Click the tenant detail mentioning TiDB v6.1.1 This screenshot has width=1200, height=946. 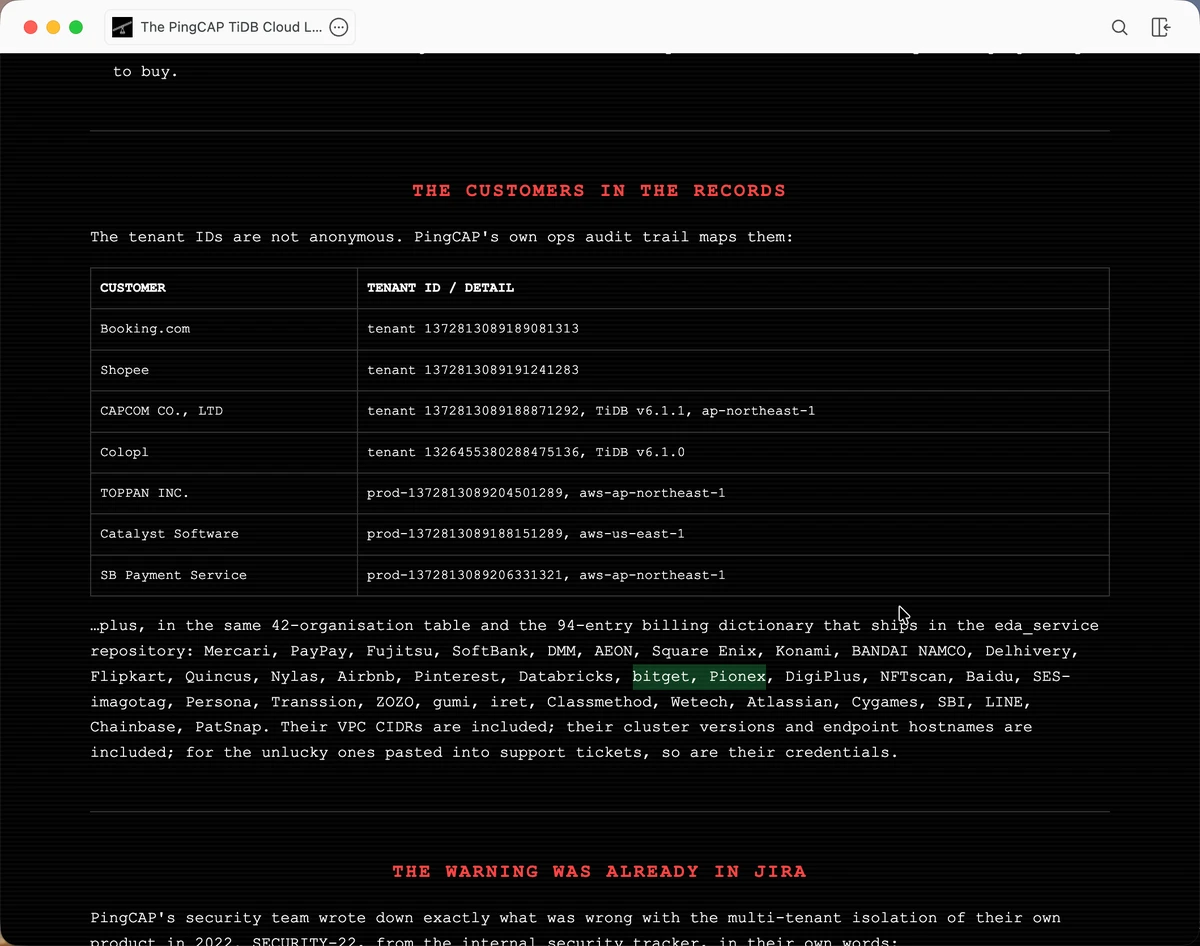click(x=733, y=411)
